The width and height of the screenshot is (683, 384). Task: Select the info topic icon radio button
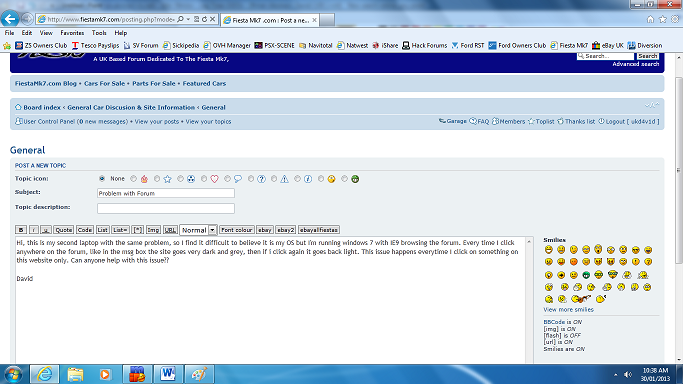point(298,179)
